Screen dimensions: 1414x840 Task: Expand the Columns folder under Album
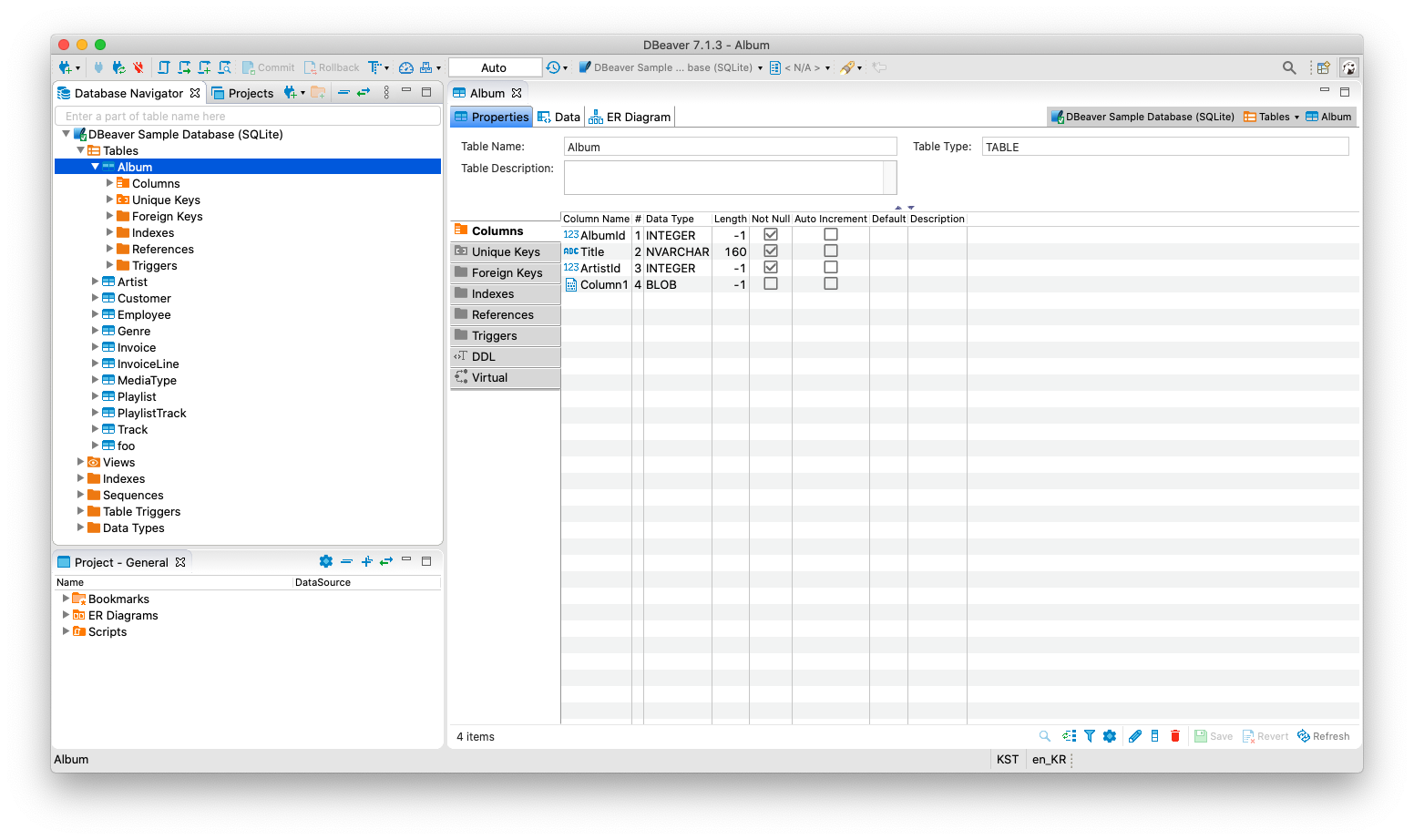(x=109, y=183)
